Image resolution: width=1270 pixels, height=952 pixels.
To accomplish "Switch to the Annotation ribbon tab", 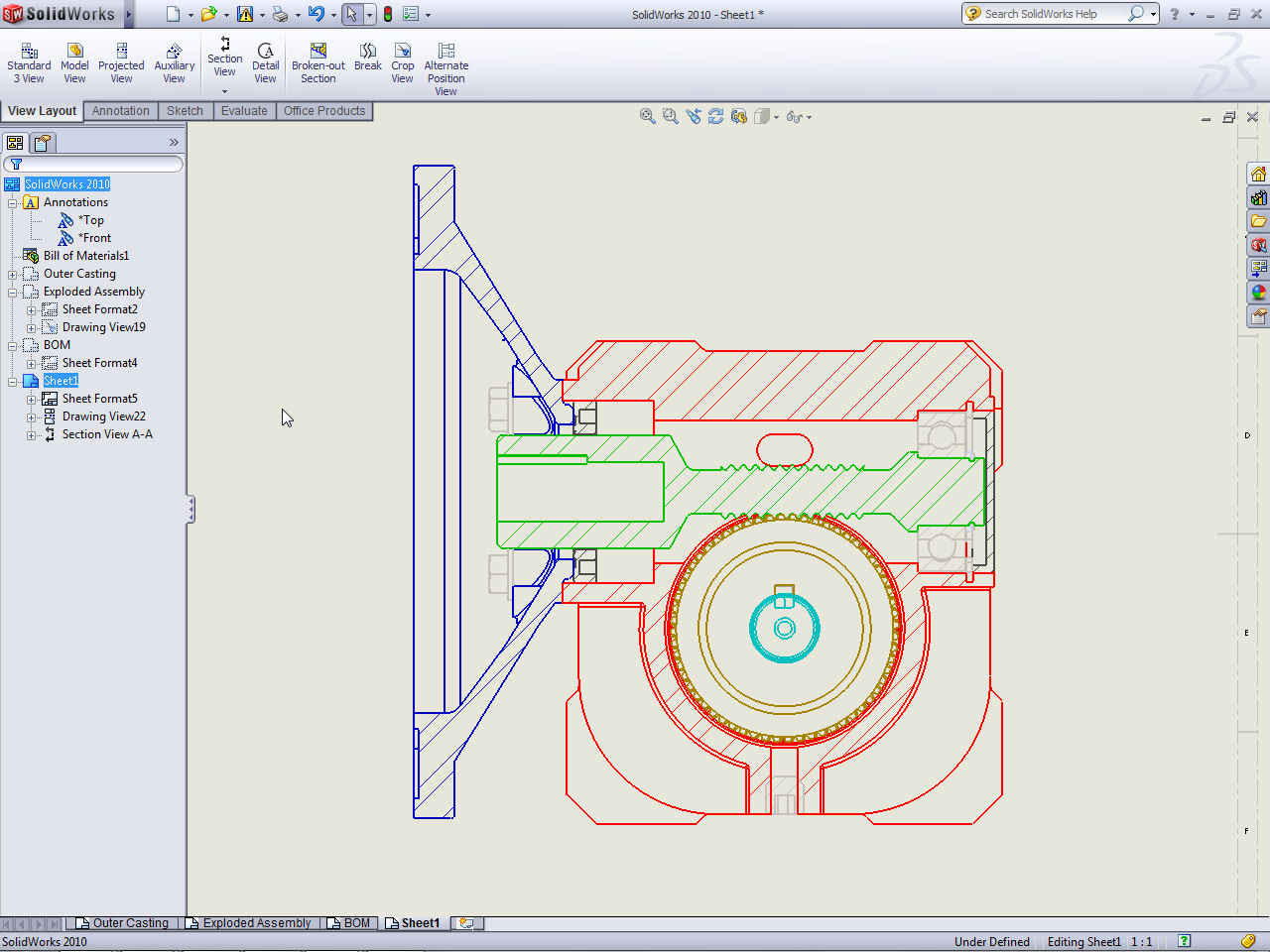I will click(120, 111).
